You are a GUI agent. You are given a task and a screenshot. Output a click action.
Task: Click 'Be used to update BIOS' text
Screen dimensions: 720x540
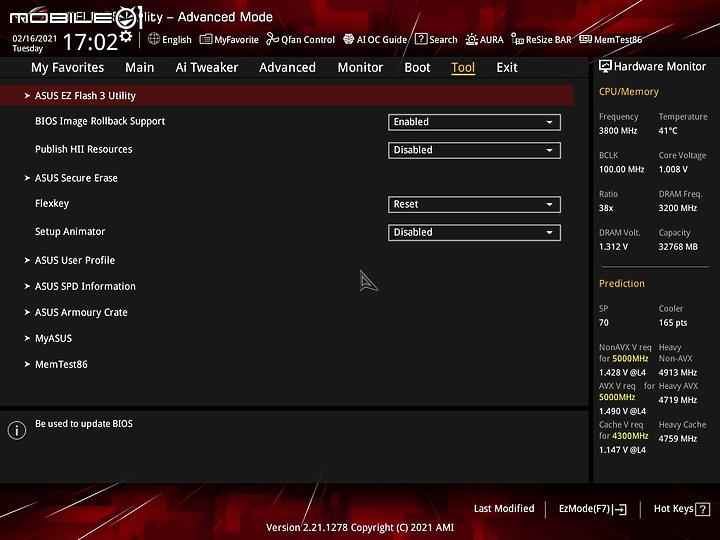(84, 424)
